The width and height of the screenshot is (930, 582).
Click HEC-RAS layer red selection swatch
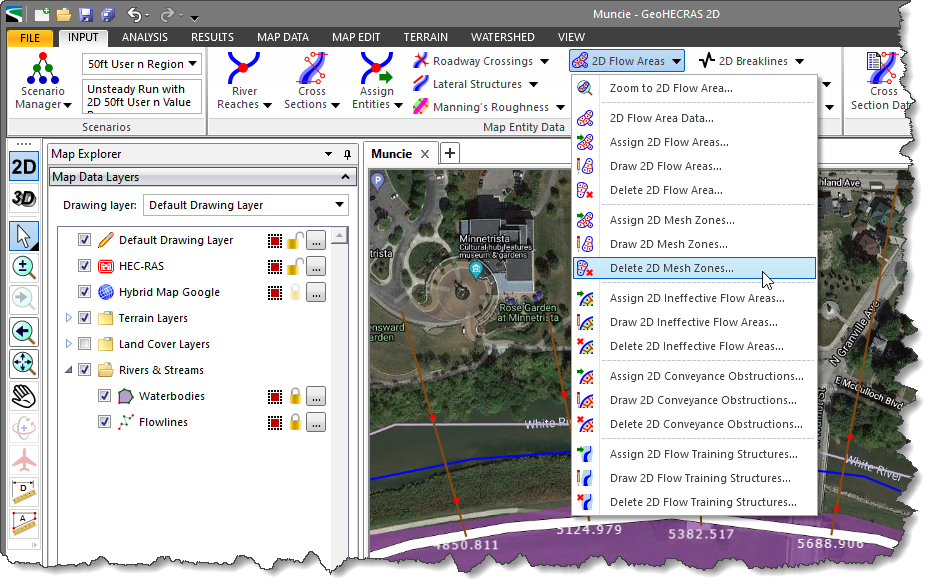pyautogui.click(x=275, y=266)
